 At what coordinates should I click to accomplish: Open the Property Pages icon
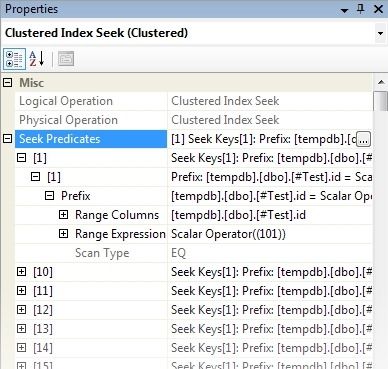[66, 59]
